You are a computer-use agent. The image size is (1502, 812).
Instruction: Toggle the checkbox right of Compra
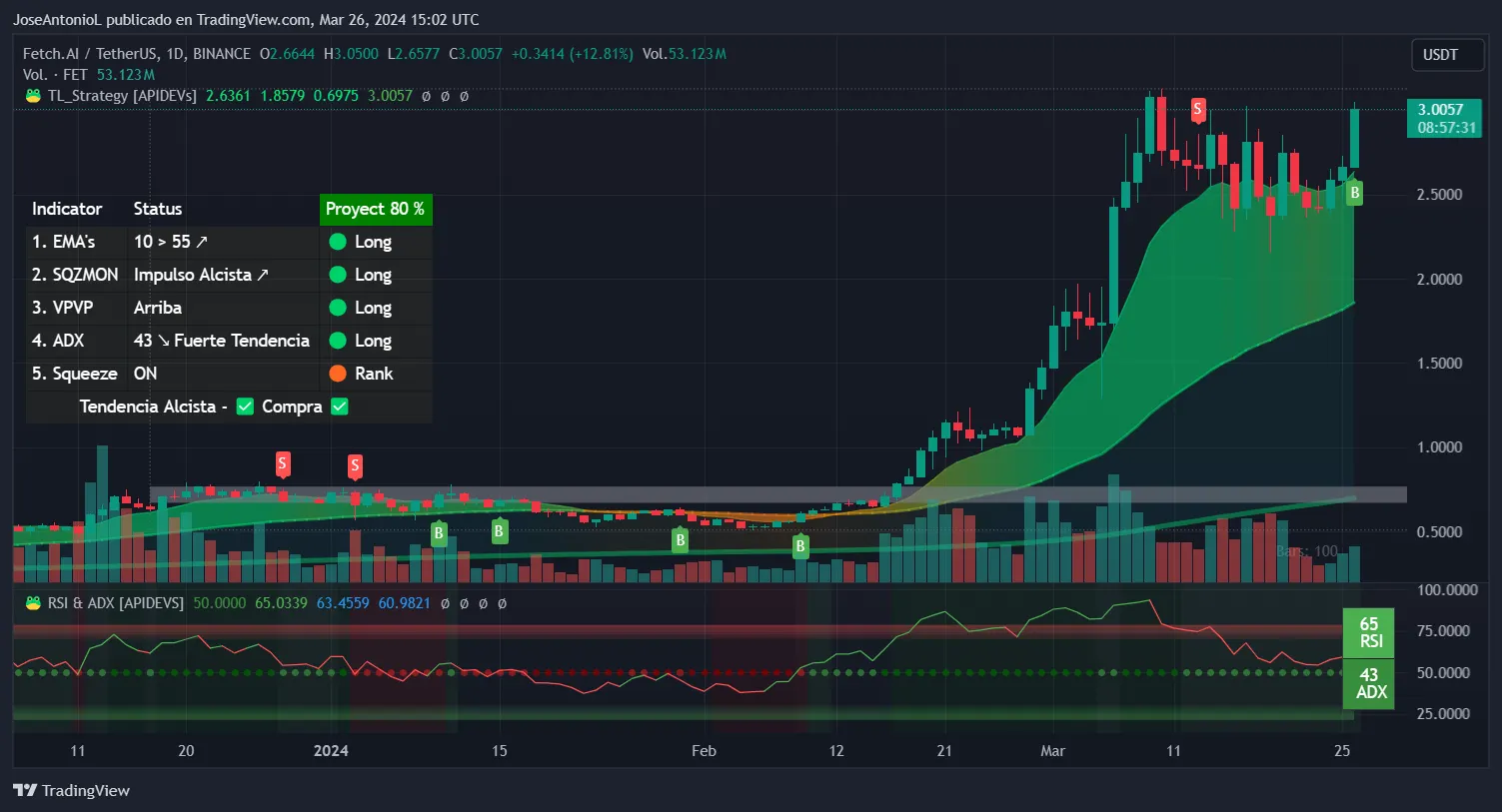340,406
